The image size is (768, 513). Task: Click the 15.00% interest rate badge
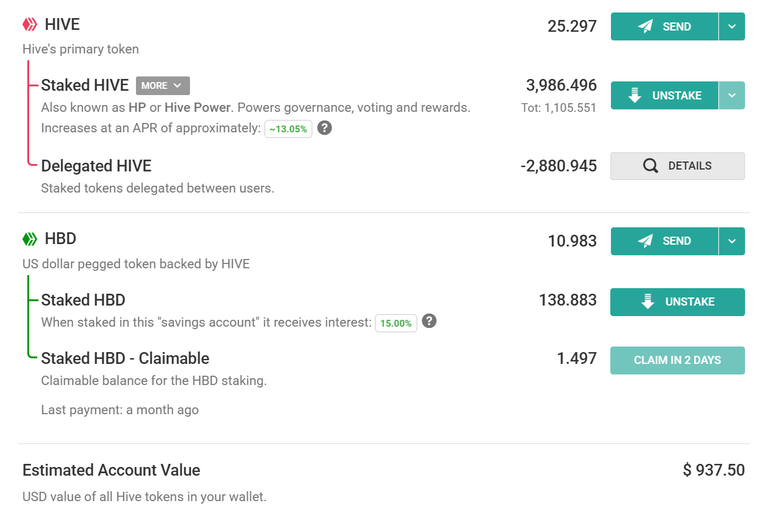(x=396, y=323)
